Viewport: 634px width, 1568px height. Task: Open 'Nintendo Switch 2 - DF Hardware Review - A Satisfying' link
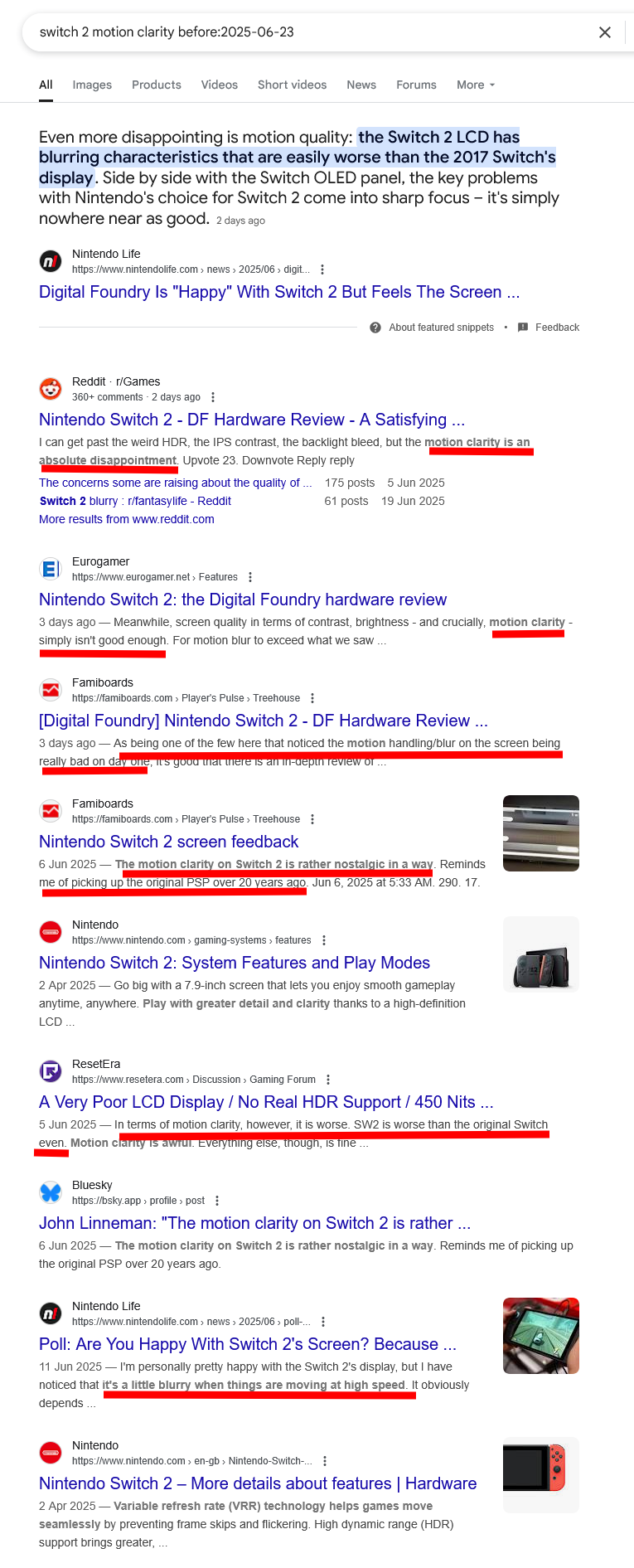(252, 420)
